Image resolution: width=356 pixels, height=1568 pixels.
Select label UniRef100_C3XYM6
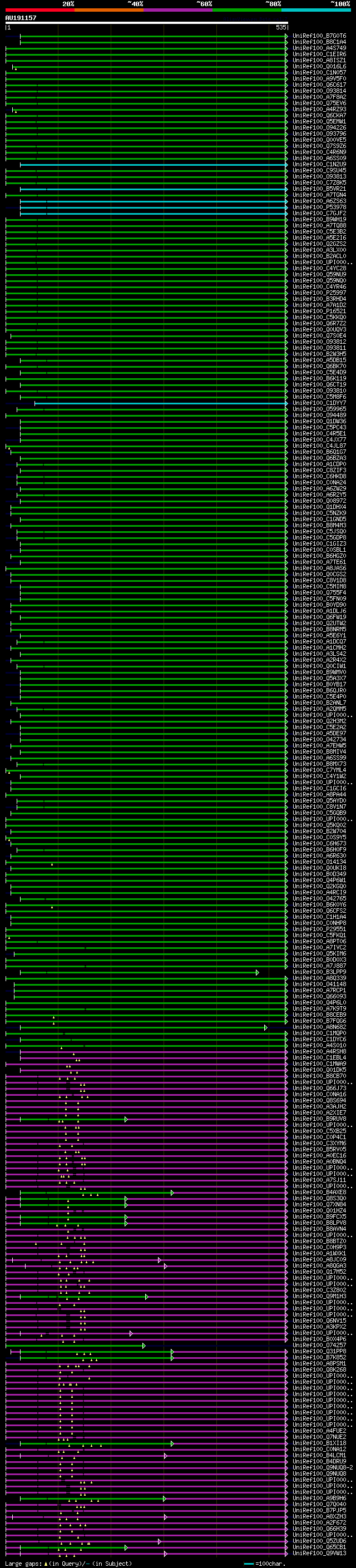pos(319,1143)
